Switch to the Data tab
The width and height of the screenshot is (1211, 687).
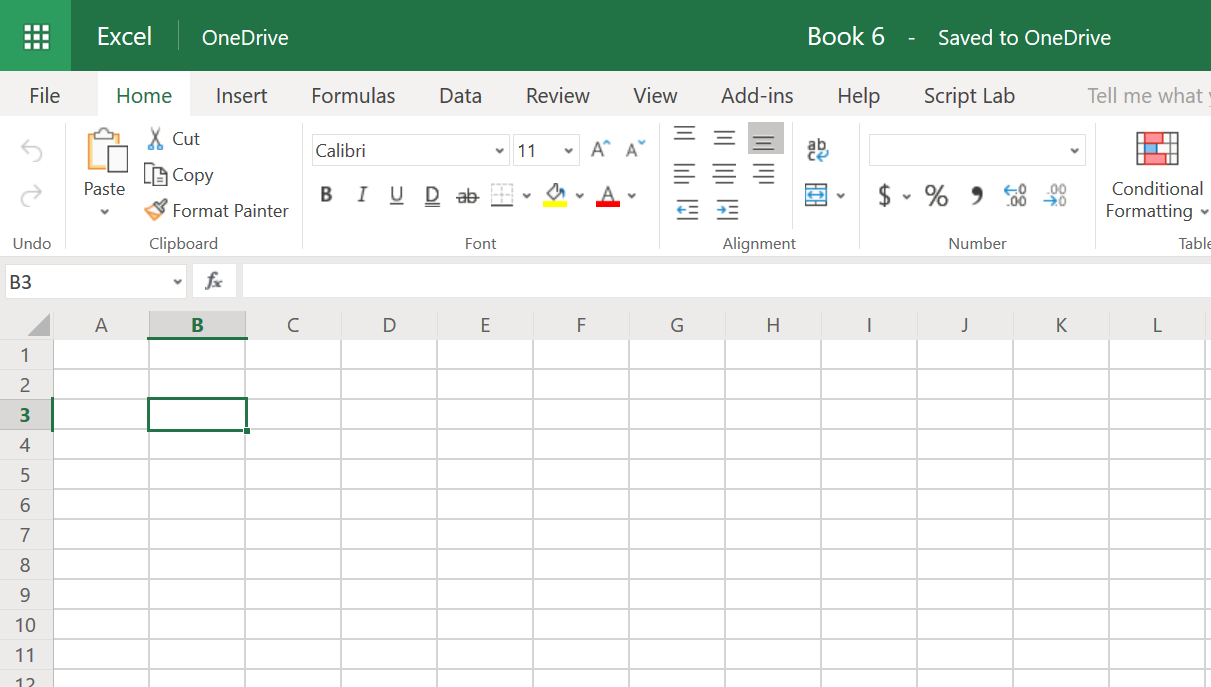tap(461, 96)
